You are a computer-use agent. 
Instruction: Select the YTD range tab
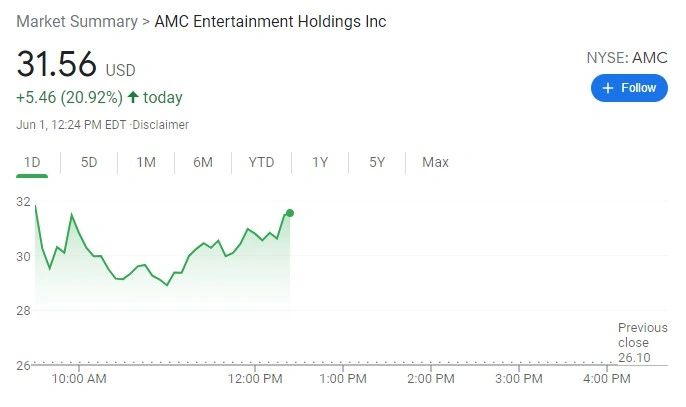click(261, 162)
